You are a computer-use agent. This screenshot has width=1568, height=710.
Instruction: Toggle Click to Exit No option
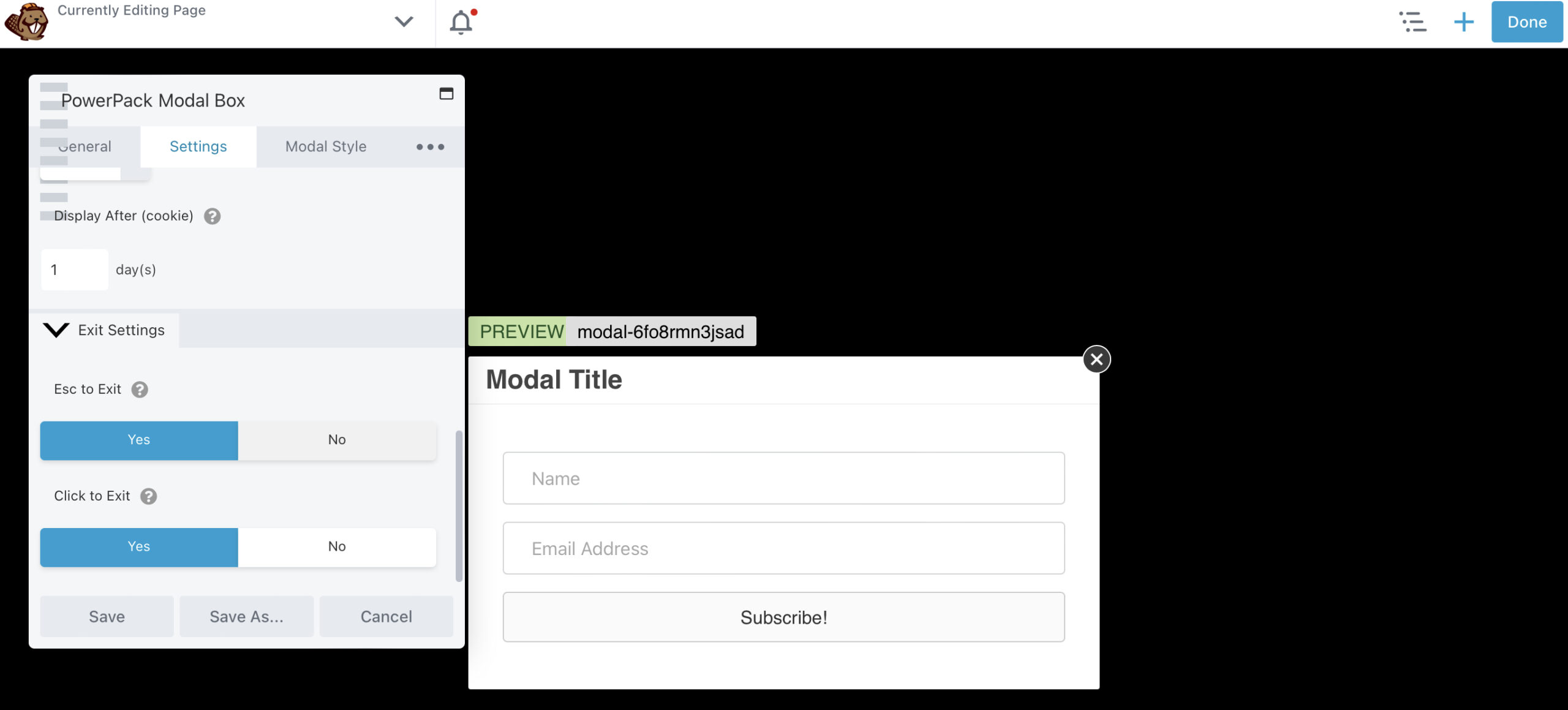(337, 546)
